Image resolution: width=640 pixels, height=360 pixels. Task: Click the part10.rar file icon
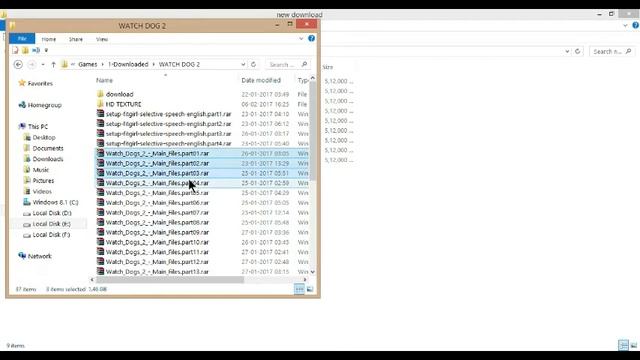click(100, 242)
